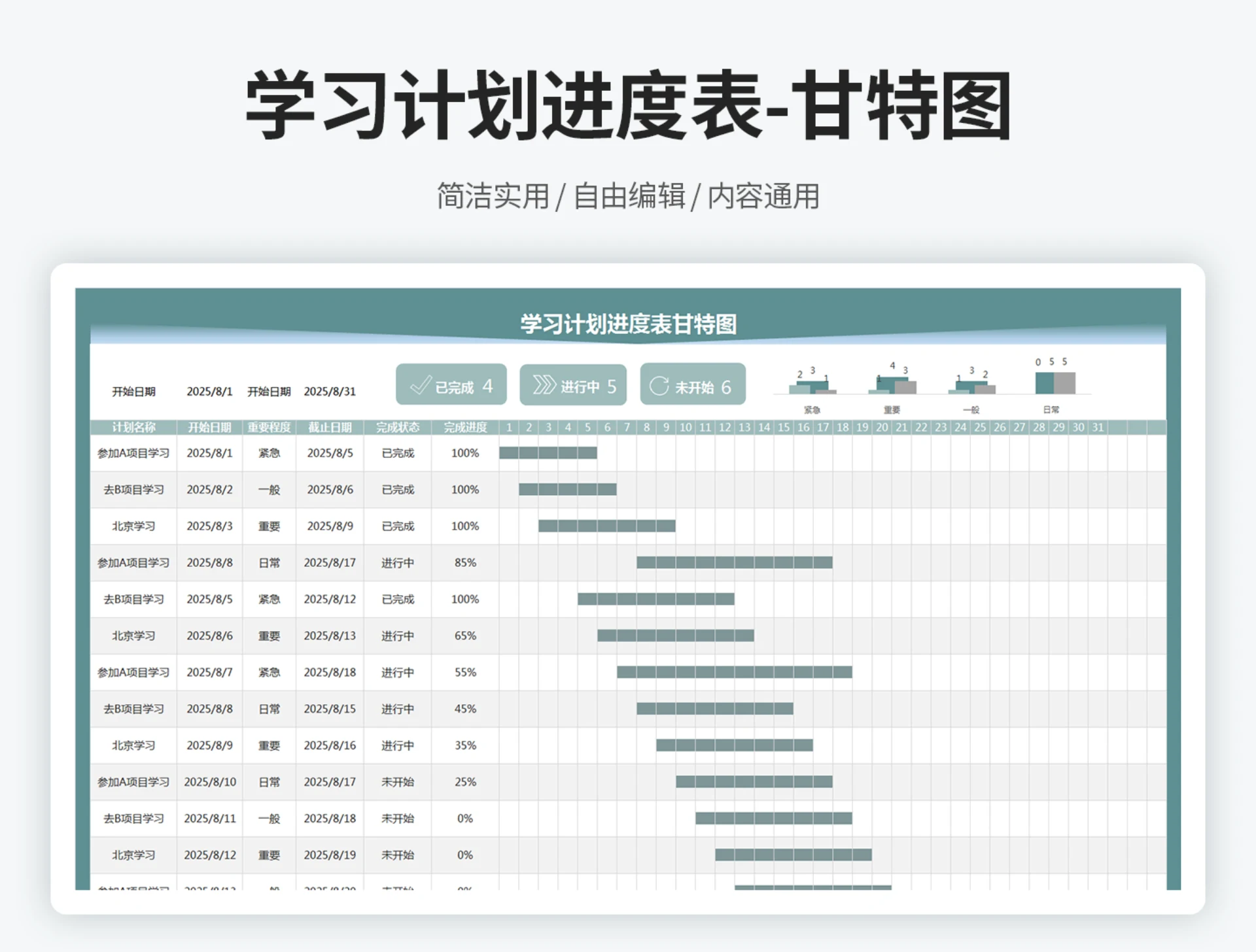Click the 已完成 4 status button

[x=451, y=385]
